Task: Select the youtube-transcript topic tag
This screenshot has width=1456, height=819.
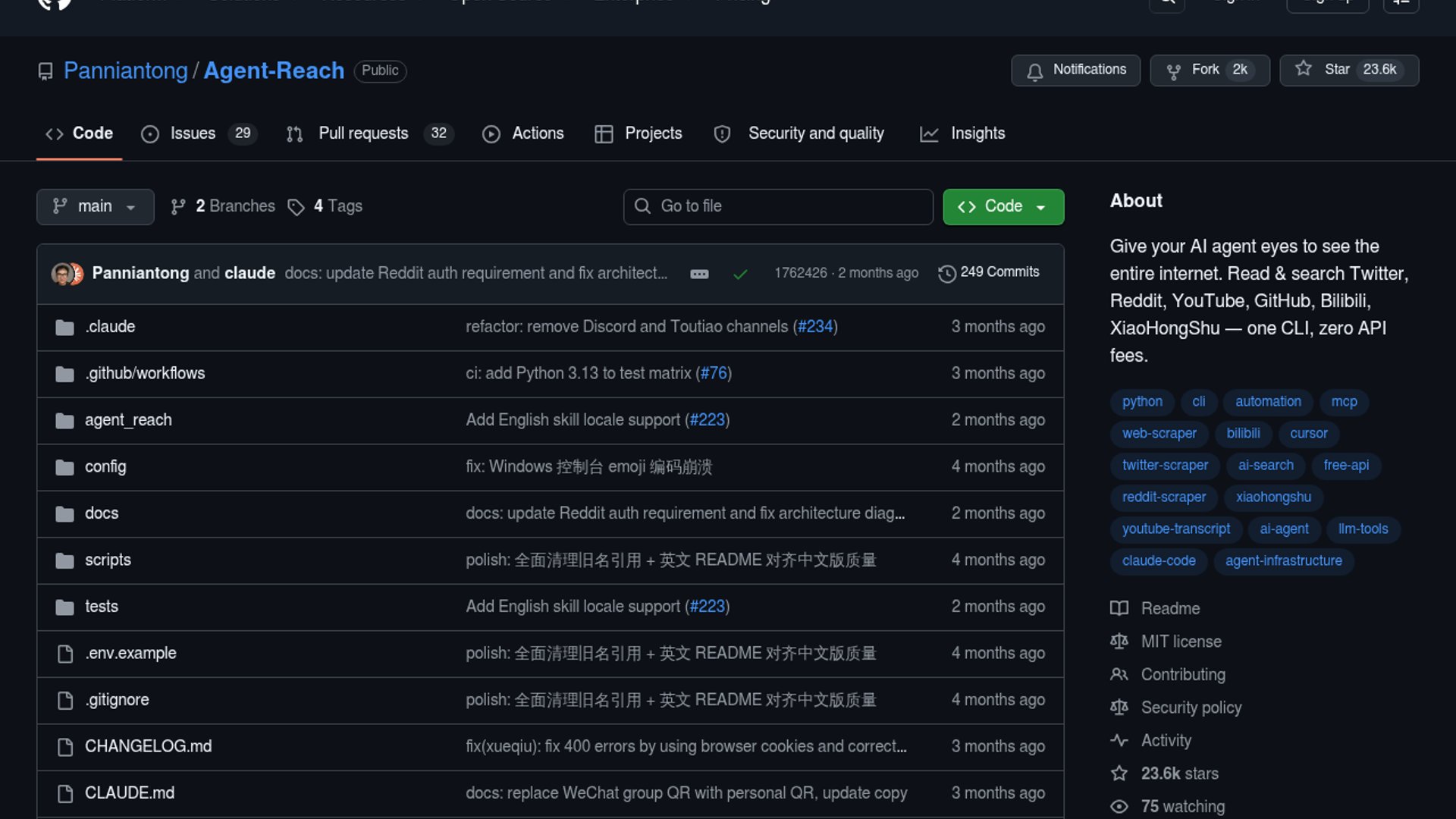Action: click(1176, 529)
